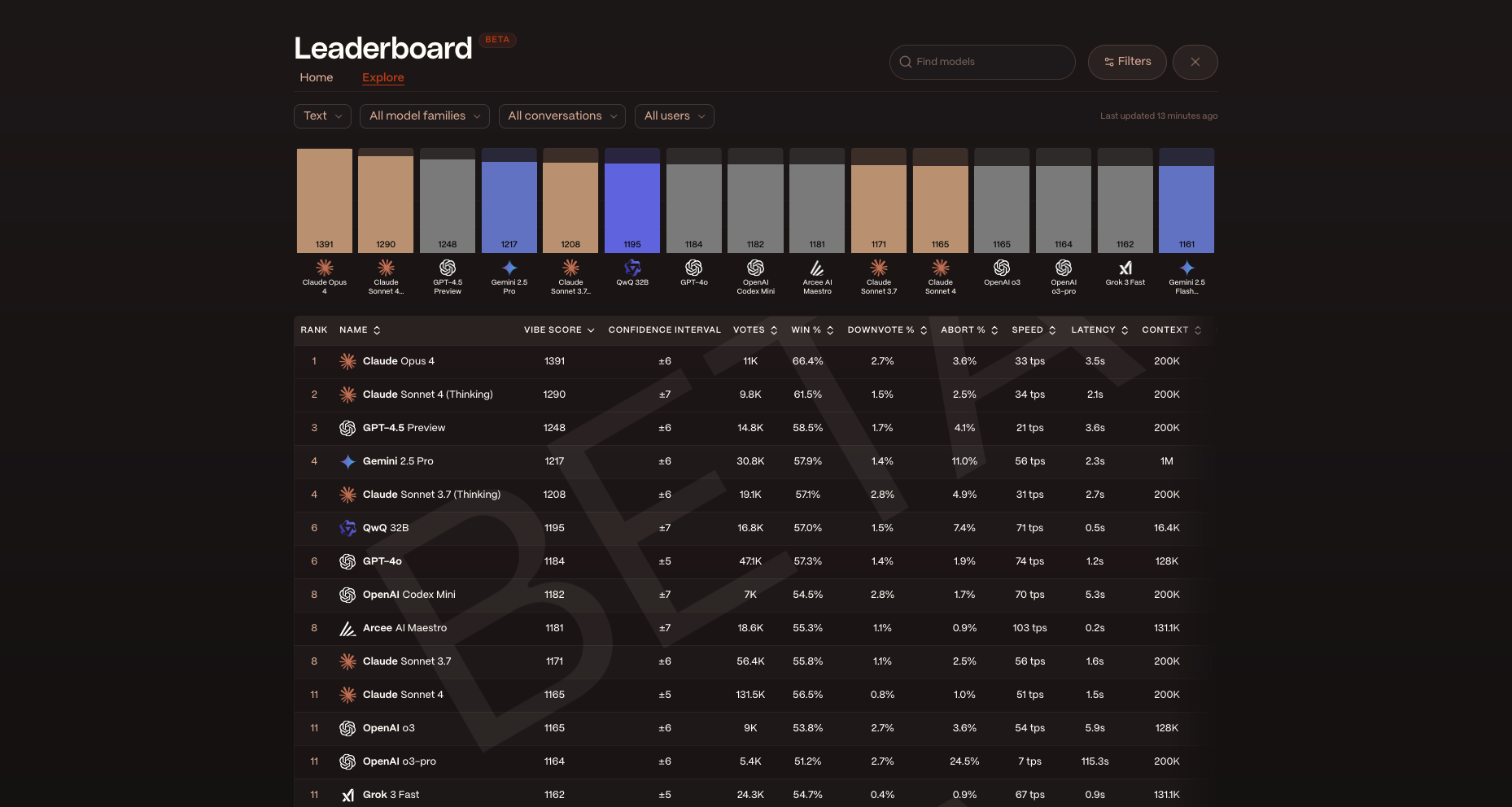Click the 1391 Claude Opus 4 bar

(x=325, y=201)
